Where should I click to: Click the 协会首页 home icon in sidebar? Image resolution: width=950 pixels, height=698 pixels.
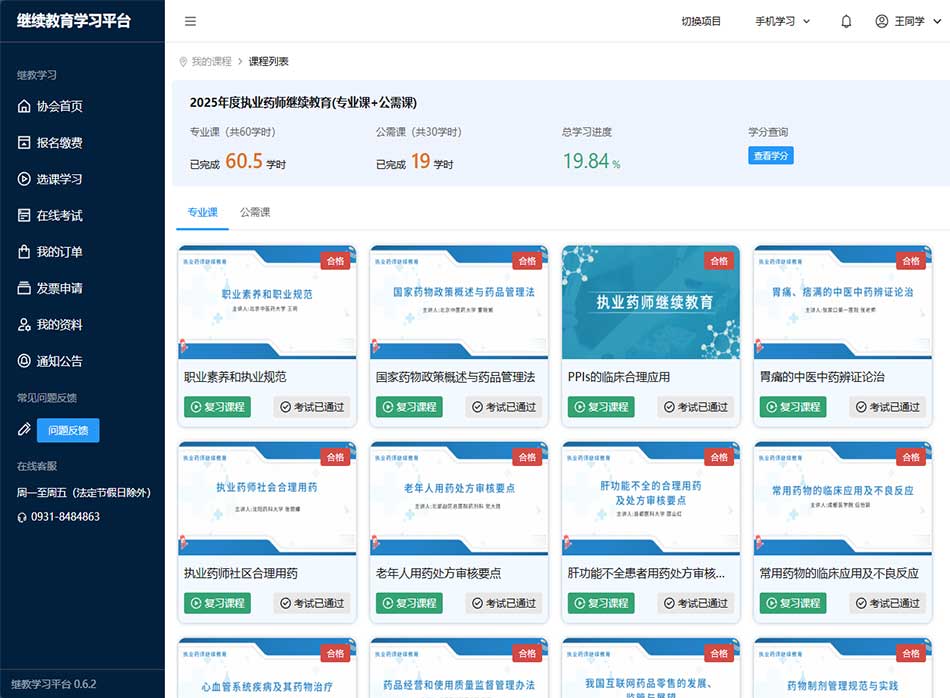coord(25,106)
